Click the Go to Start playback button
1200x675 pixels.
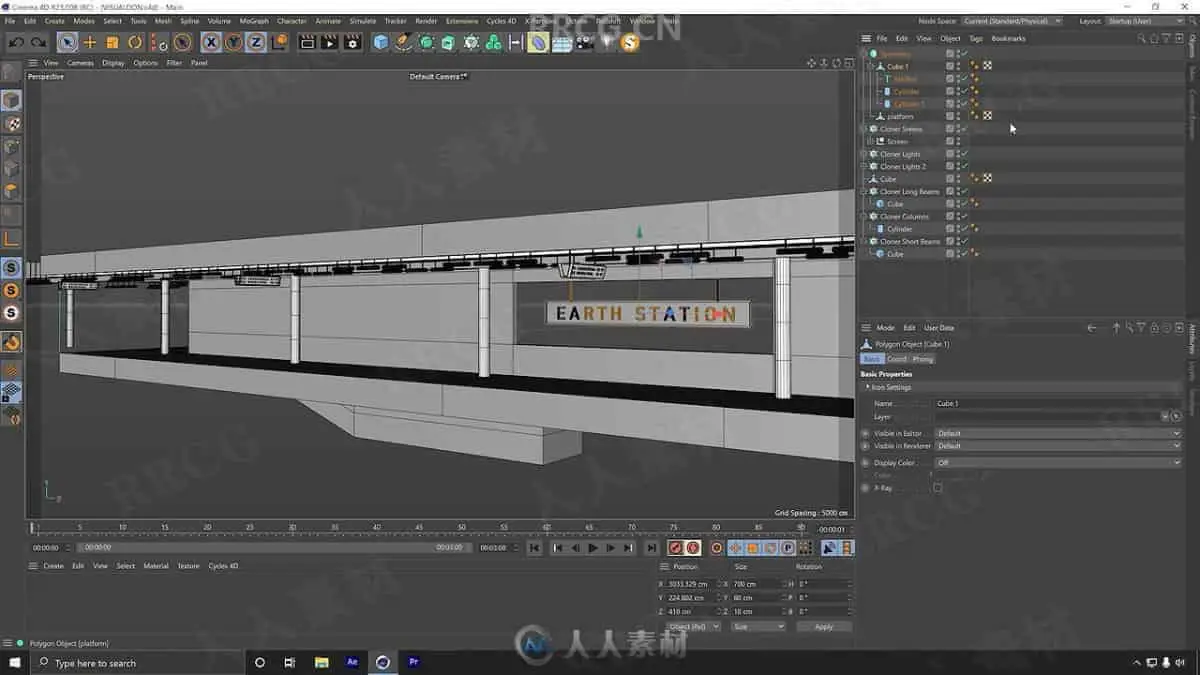click(x=535, y=548)
